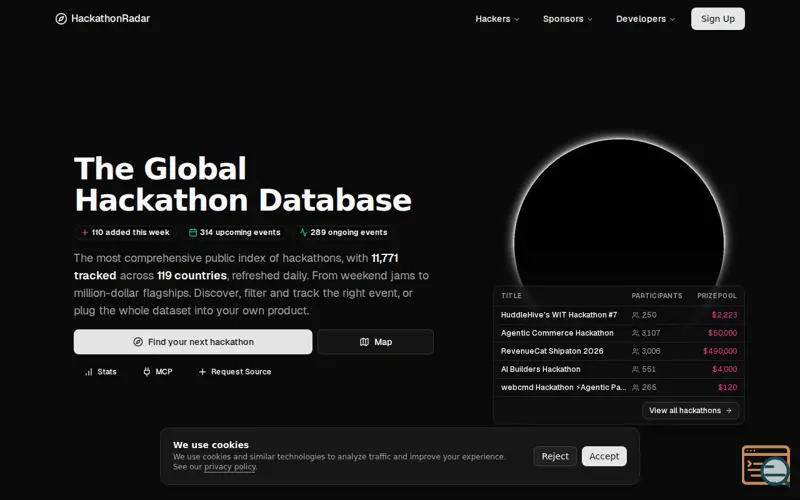
Task: Click the pulse icon for ongoing events
Action: click(304, 233)
